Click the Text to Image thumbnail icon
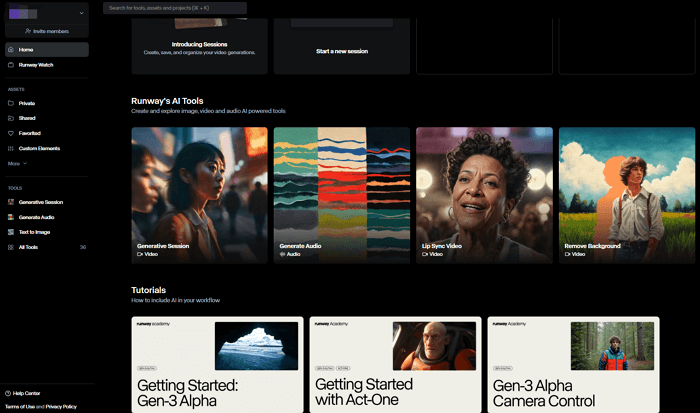Viewport: 700px width, 413px height. [11, 232]
